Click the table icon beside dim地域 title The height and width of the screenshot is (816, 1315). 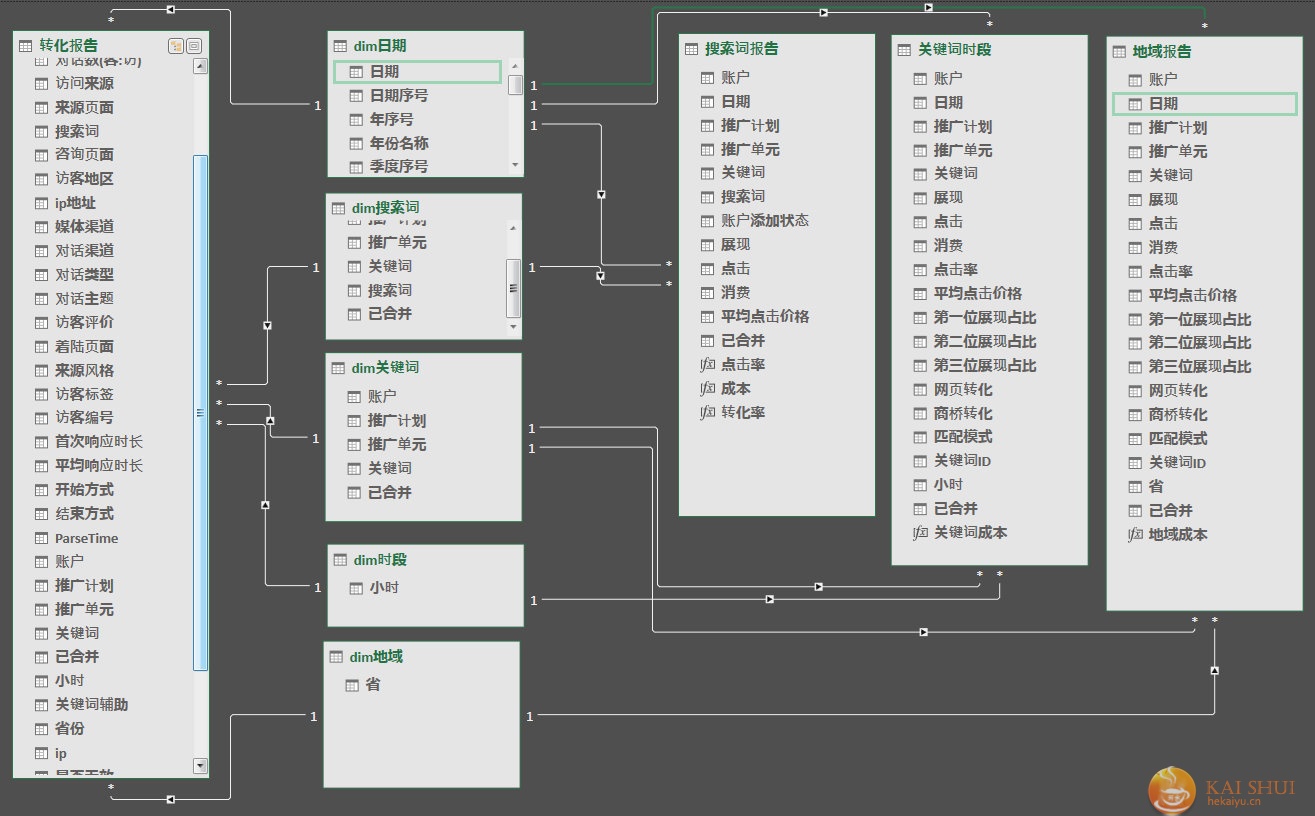[335, 657]
